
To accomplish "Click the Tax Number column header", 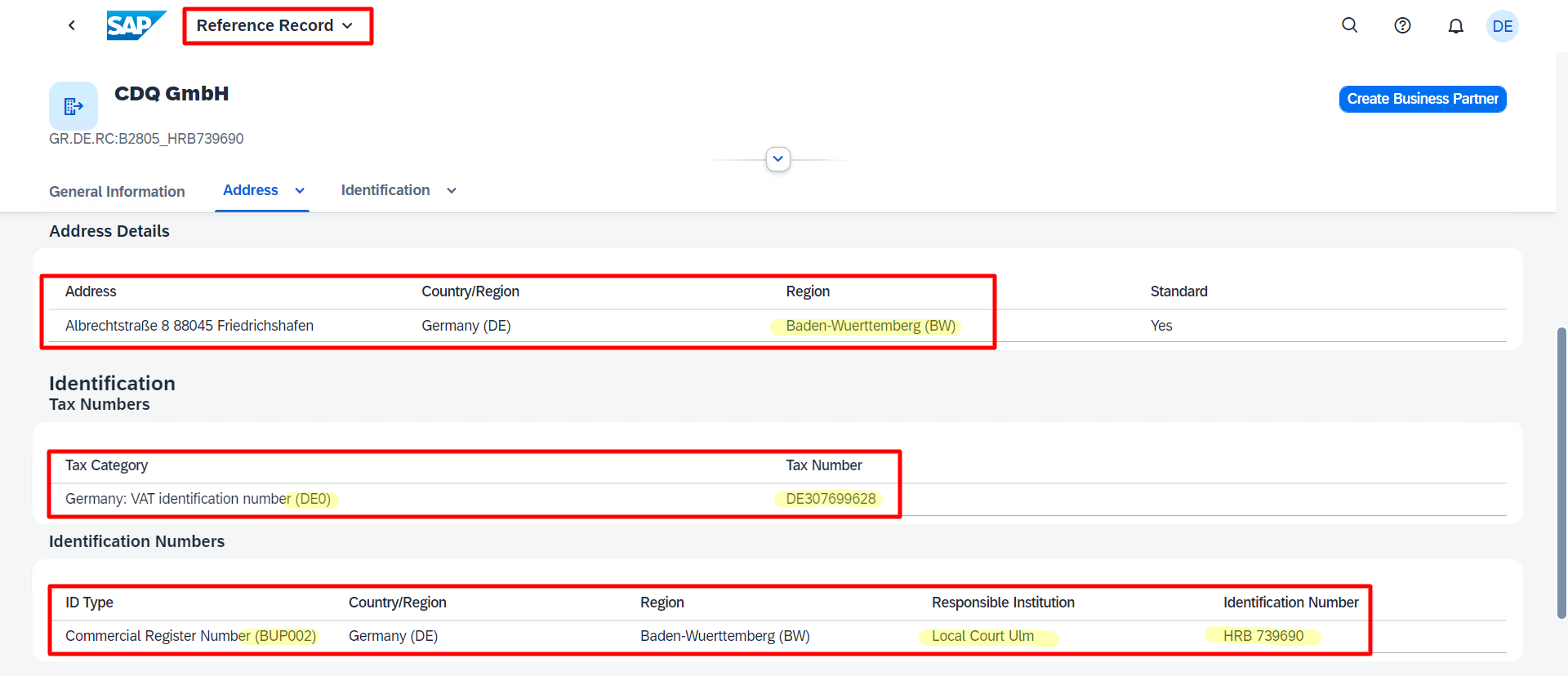I will (x=824, y=465).
